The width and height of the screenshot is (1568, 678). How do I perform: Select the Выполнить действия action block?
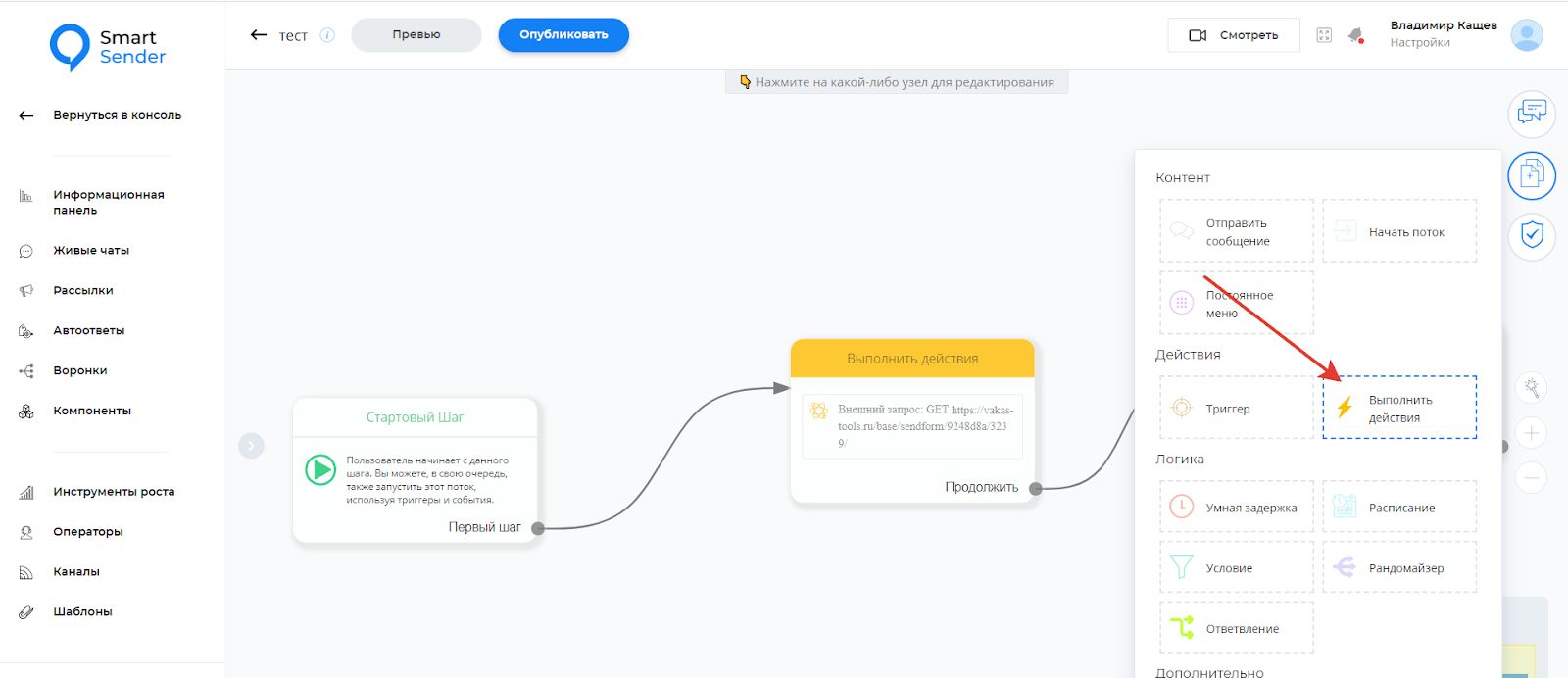coord(1398,409)
